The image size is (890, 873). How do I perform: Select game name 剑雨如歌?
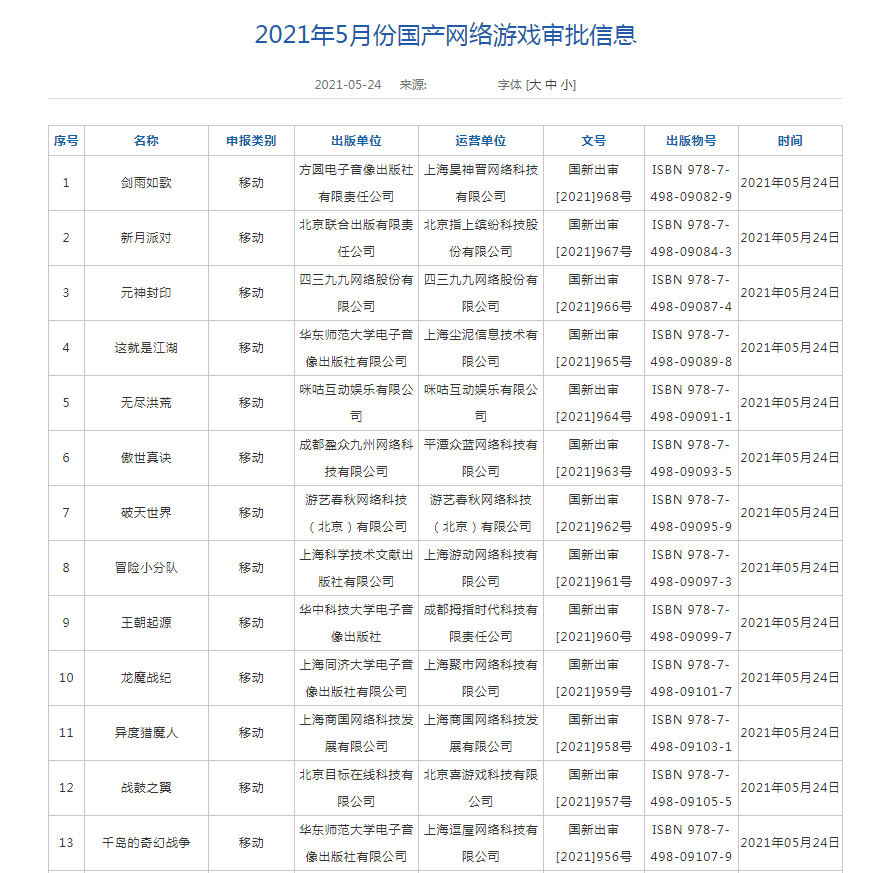tap(146, 183)
